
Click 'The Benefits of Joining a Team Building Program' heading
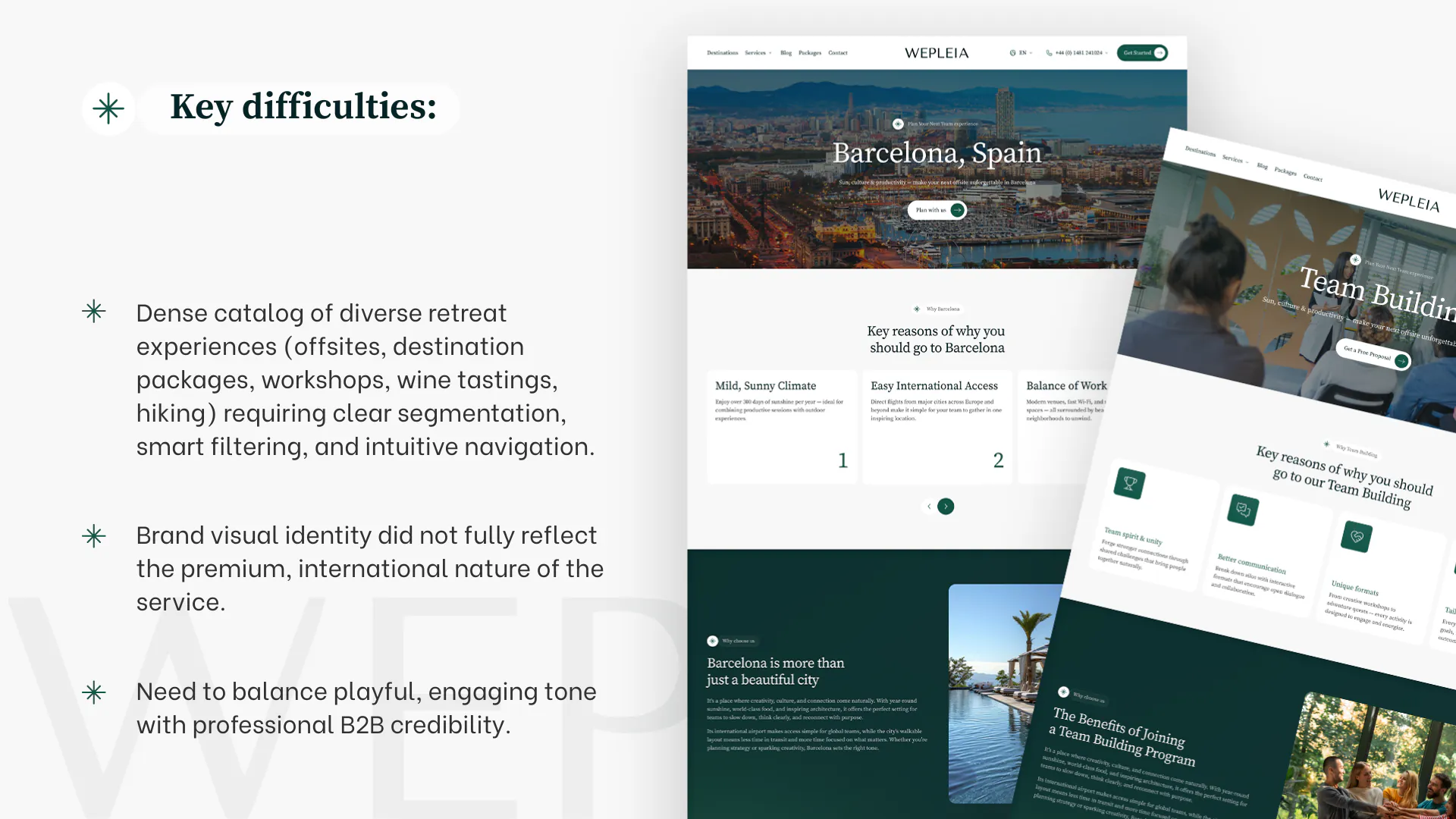click(x=1121, y=736)
